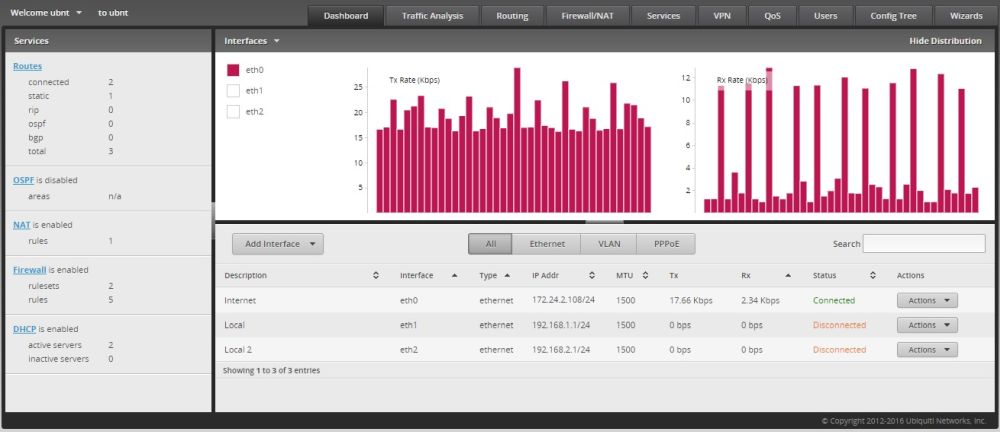Open the Wizards tab
Image resolution: width=1000 pixels, height=432 pixels.
tap(966, 16)
